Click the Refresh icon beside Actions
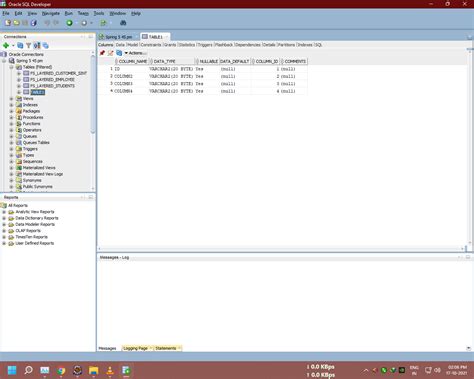 [x=119, y=53]
